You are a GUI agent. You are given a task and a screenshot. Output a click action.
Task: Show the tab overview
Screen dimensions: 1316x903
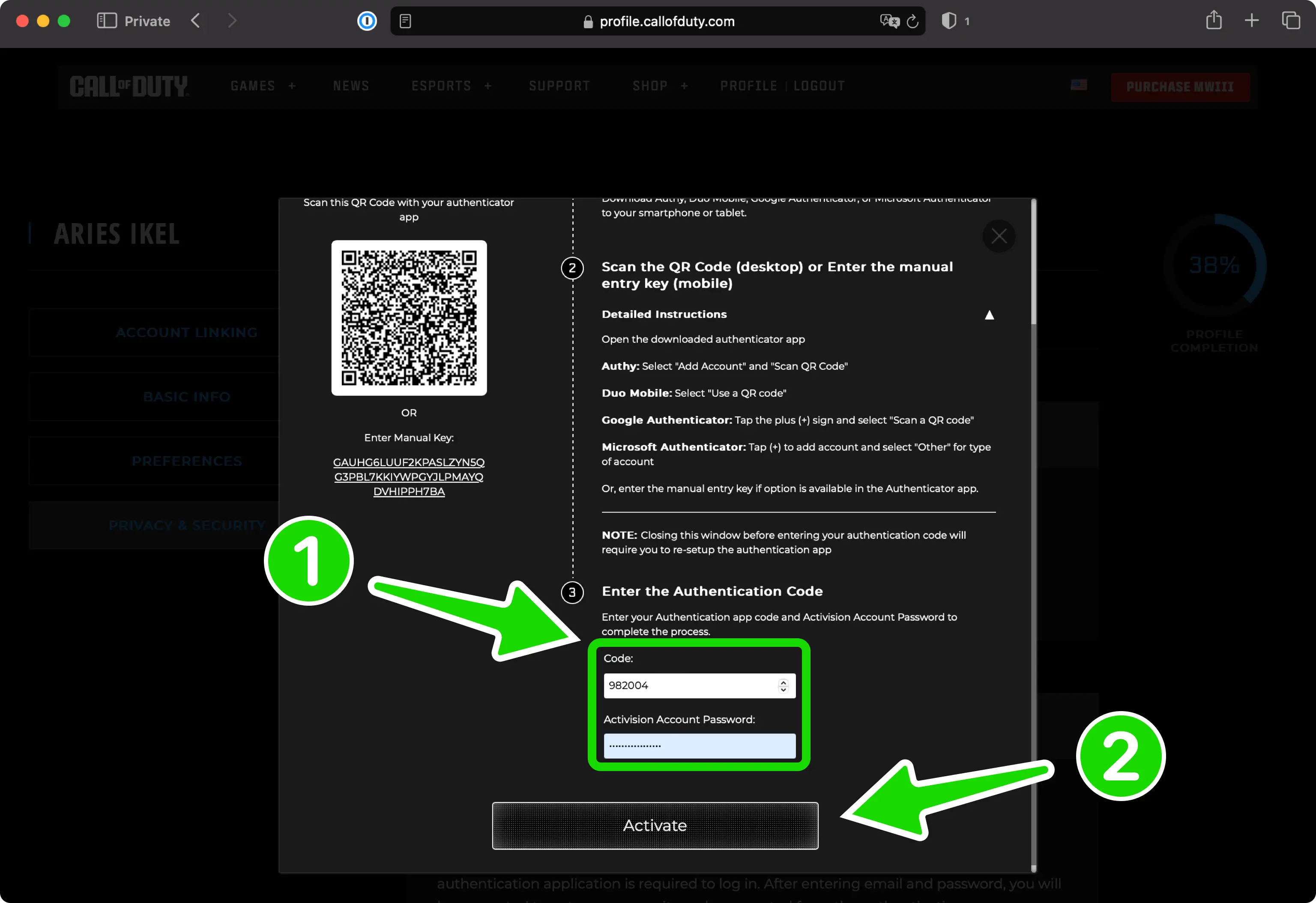pyautogui.click(x=1291, y=21)
